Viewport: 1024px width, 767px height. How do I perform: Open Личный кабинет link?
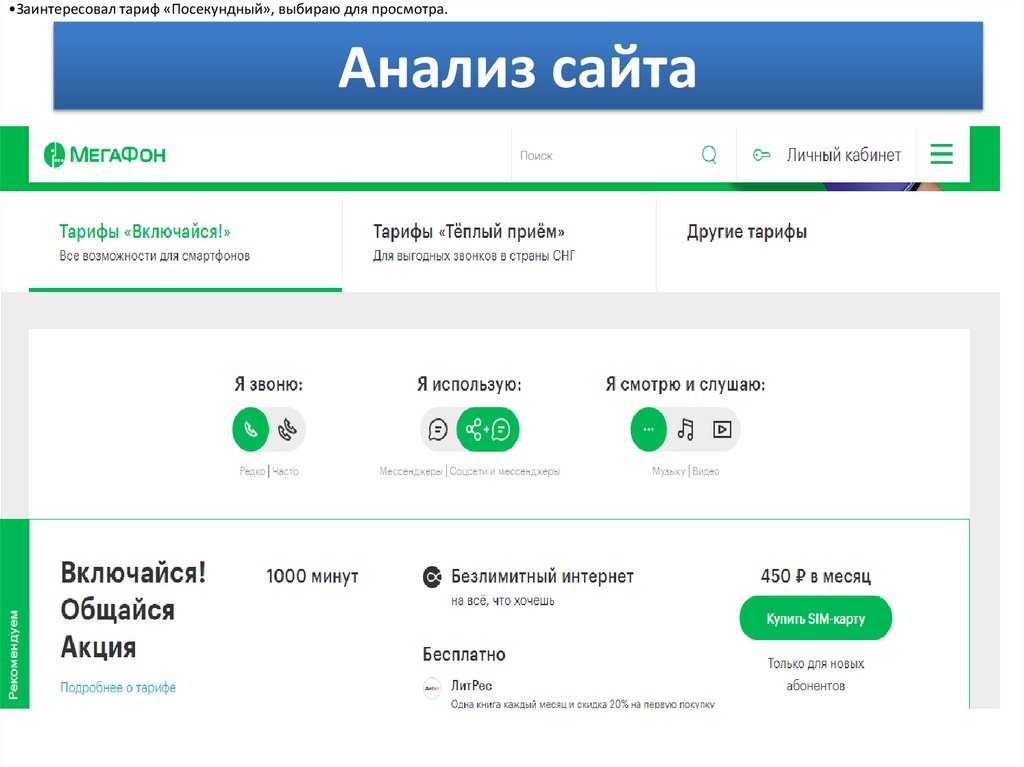point(843,155)
